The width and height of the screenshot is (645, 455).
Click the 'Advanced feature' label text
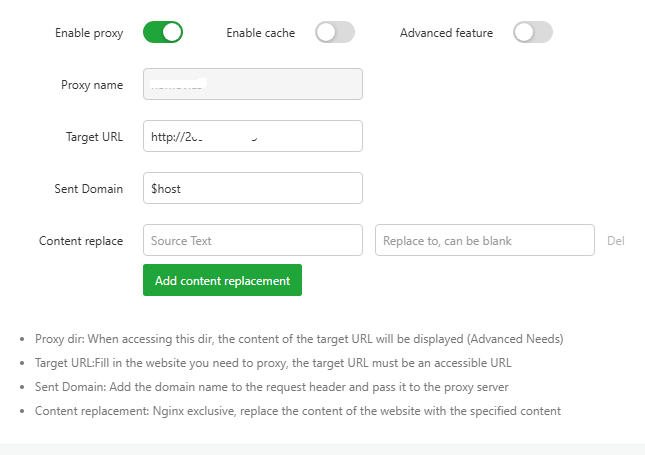tap(446, 33)
